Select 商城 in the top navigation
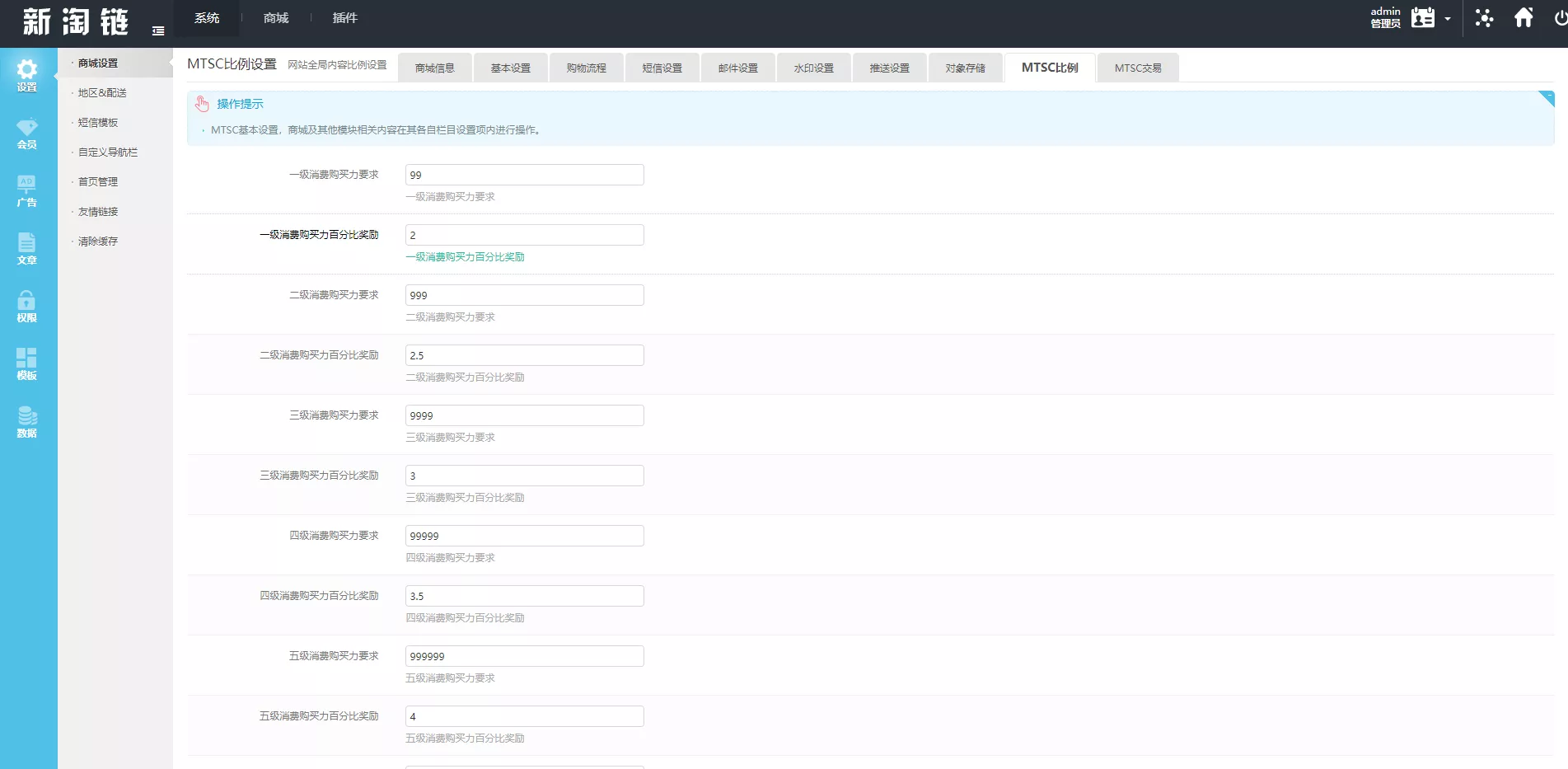 click(x=276, y=18)
